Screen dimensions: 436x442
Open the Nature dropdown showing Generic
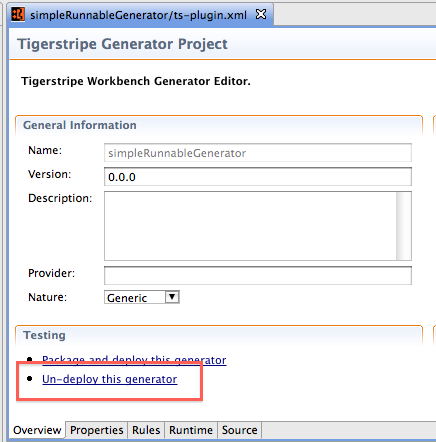142,297
